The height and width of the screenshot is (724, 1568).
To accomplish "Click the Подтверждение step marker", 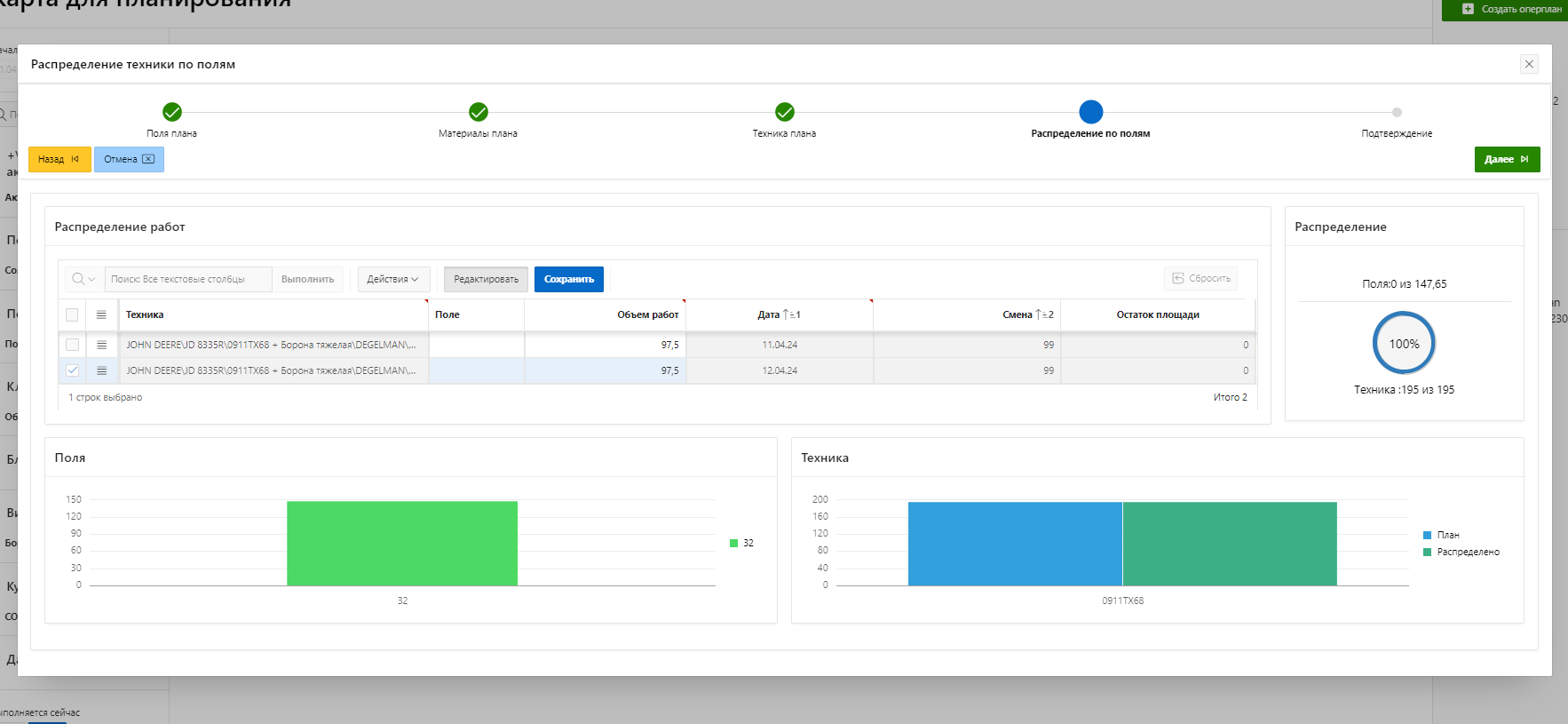I will pyautogui.click(x=1397, y=113).
